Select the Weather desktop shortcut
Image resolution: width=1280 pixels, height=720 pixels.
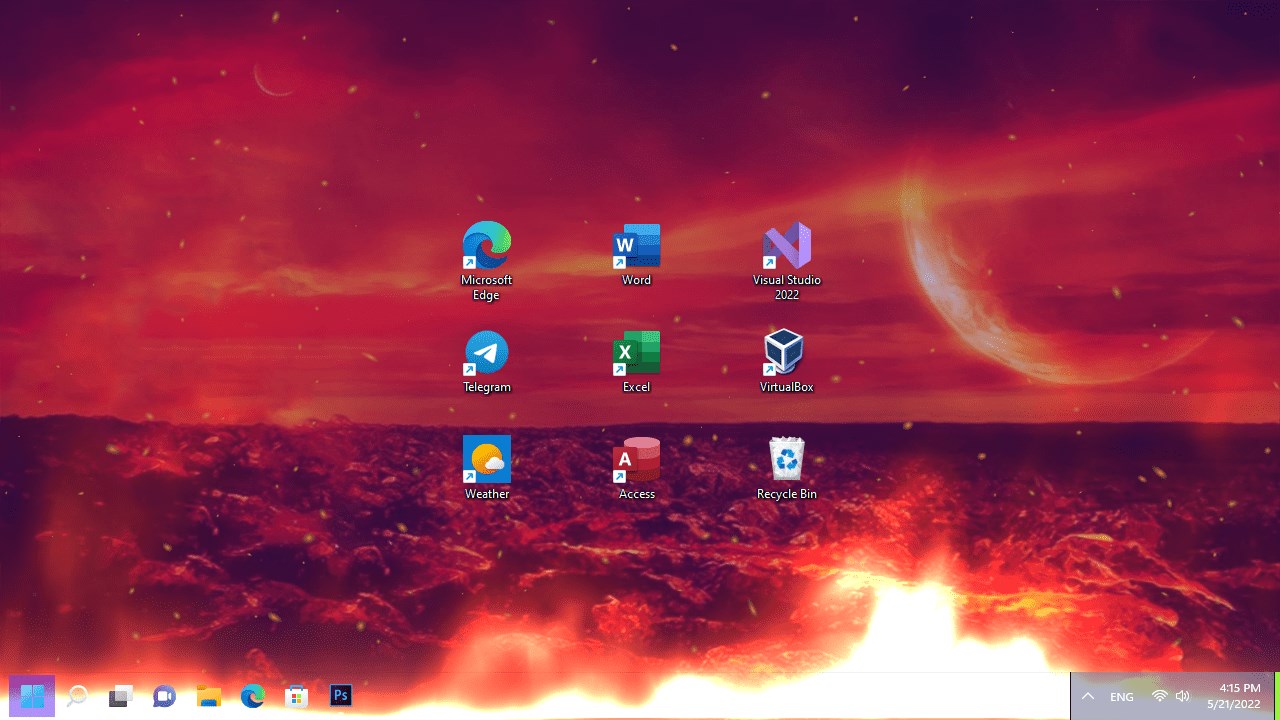[487, 468]
